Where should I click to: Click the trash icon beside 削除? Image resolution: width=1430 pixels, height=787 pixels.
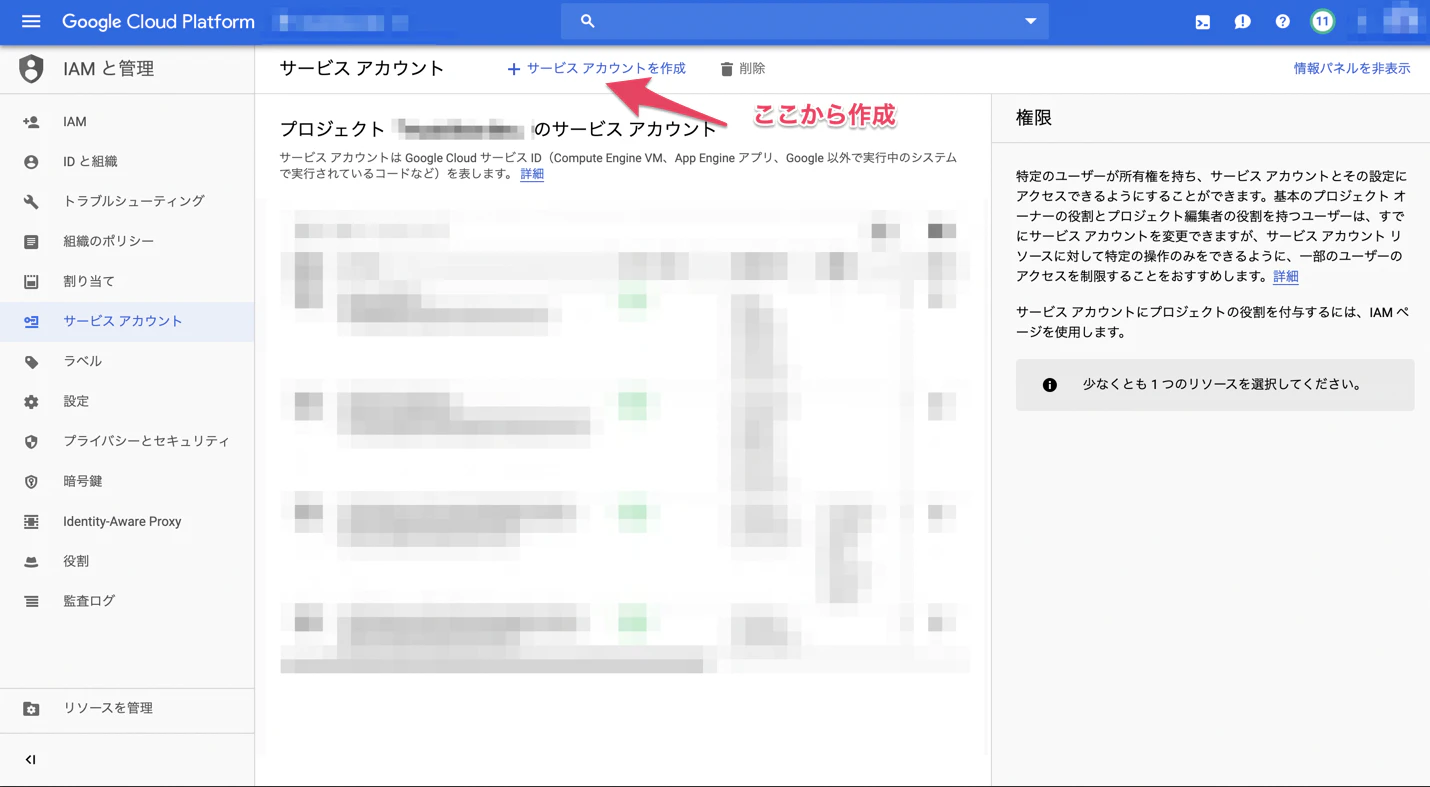coord(727,69)
